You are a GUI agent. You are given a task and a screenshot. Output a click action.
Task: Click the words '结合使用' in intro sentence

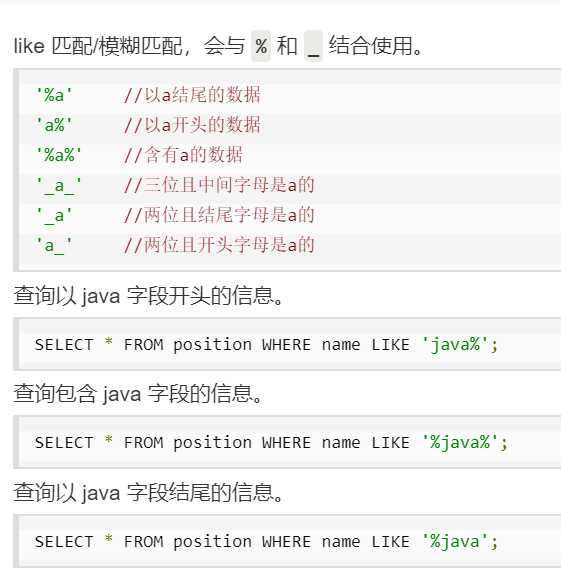pyautogui.click(x=371, y=46)
